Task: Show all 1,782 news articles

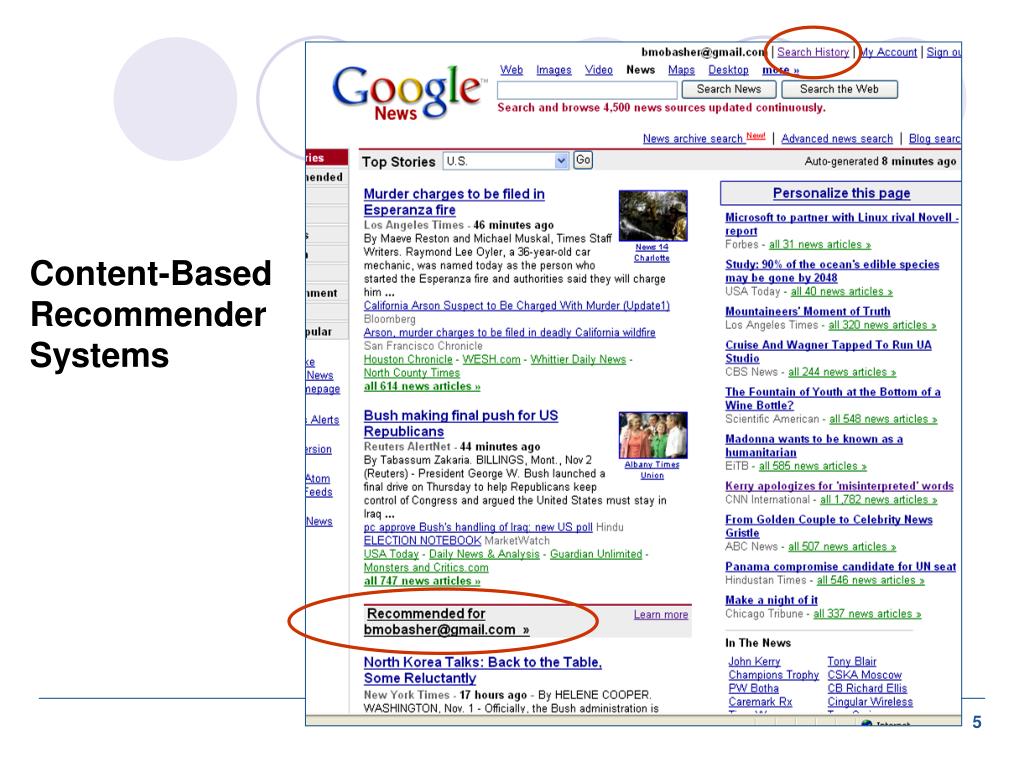Action: tap(878, 500)
